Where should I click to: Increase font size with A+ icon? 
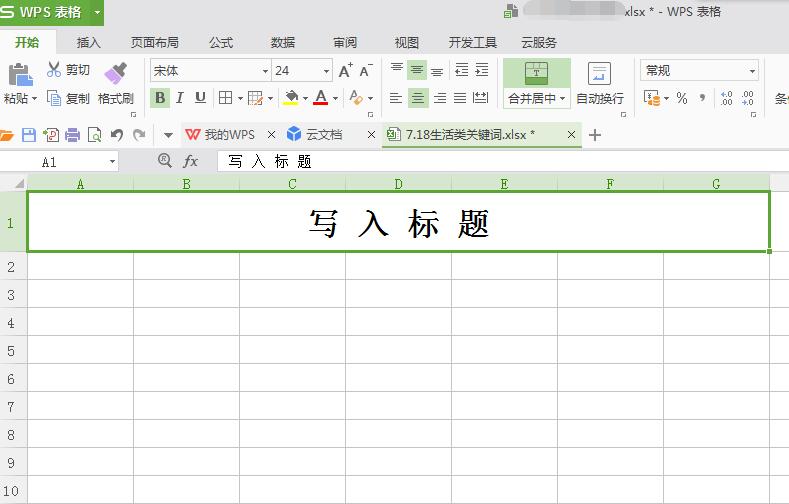point(345,70)
